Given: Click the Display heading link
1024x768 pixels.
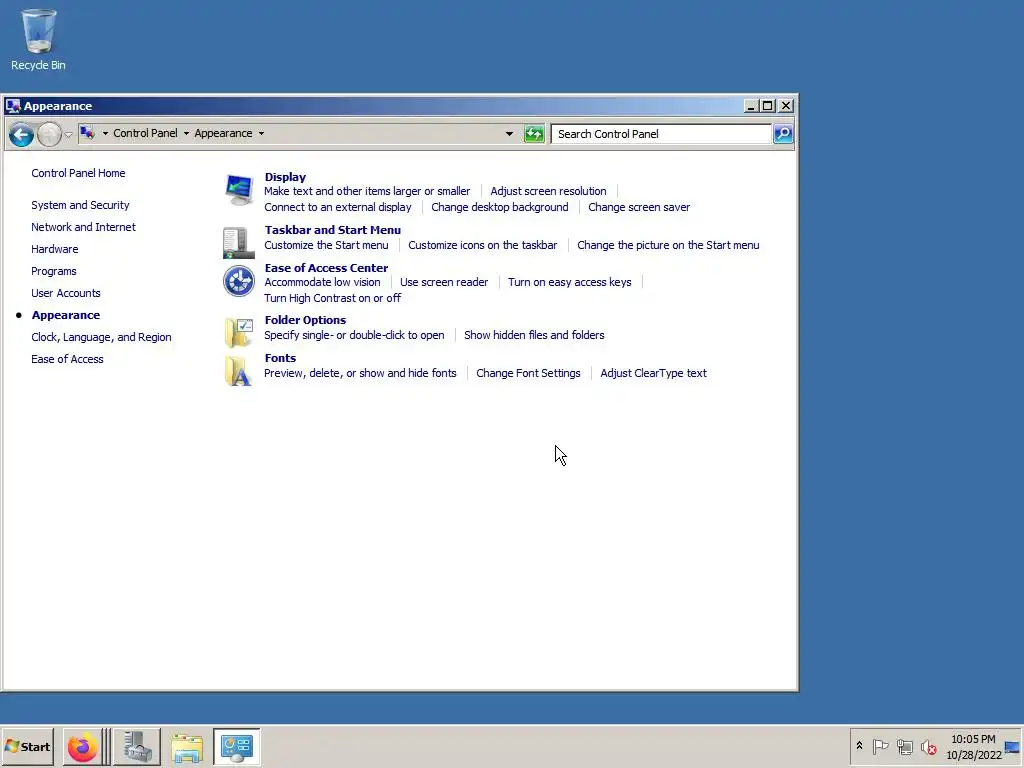Looking at the screenshot, I should point(285,177).
